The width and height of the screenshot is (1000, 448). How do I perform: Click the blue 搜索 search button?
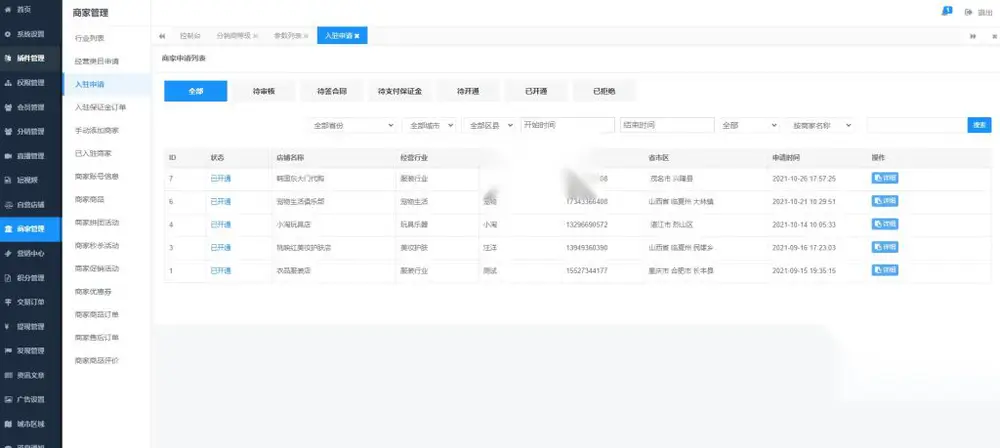click(980, 125)
